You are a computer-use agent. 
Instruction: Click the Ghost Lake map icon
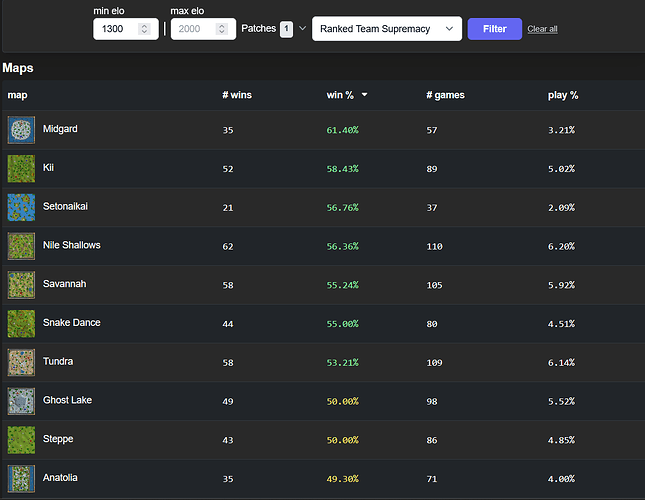coord(21,401)
